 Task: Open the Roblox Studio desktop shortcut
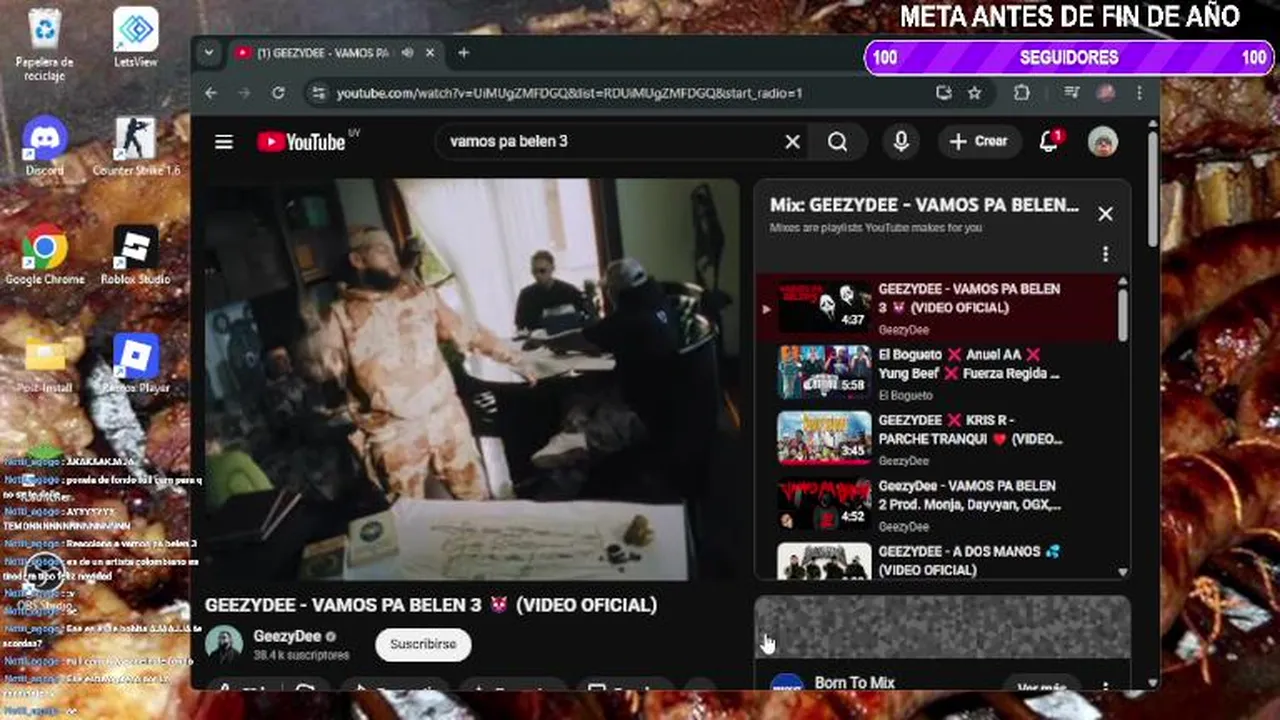[x=135, y=255]
